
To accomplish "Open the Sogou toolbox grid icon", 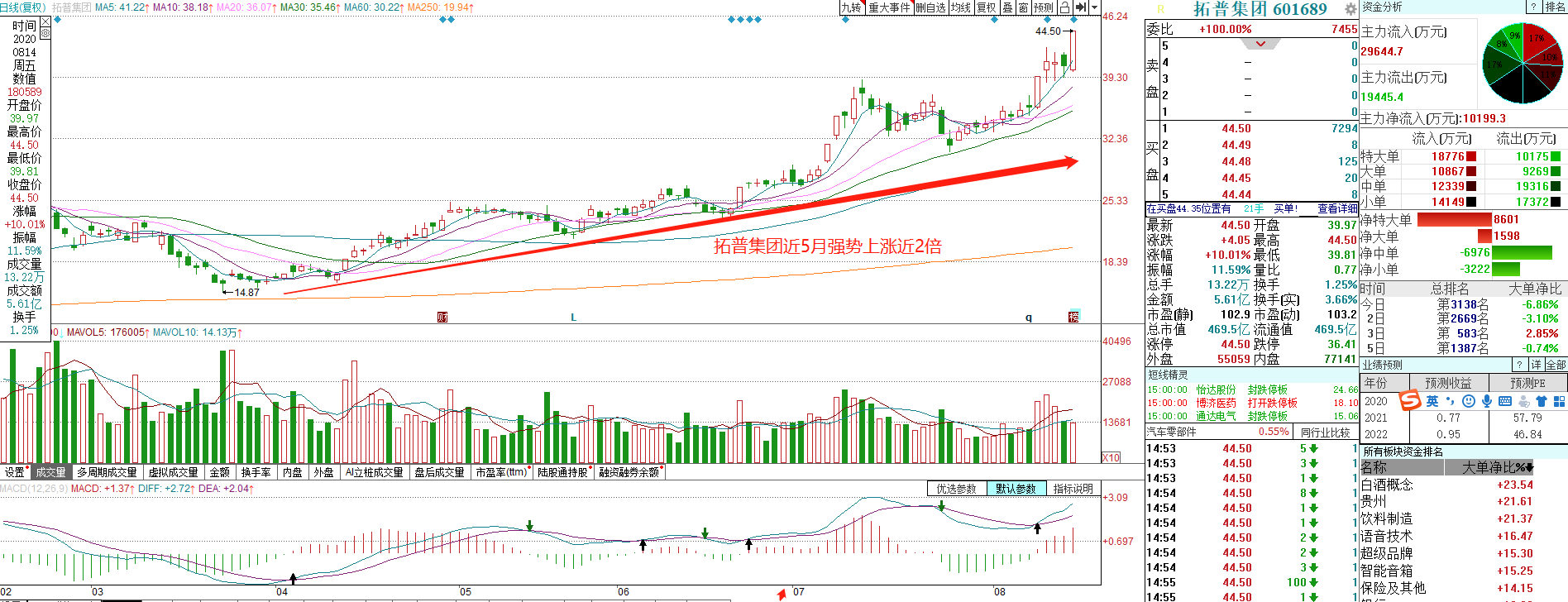I will [x=1559, y=401].
